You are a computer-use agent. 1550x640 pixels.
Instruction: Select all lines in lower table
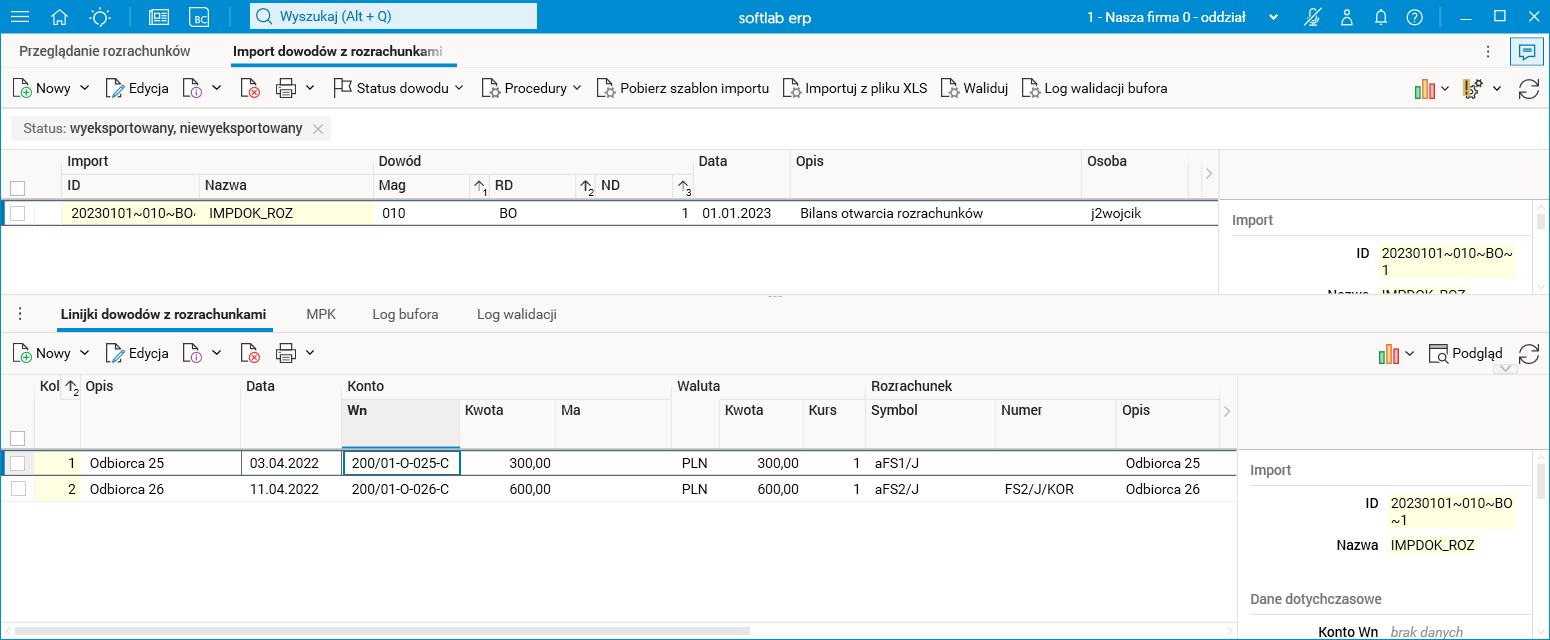pyautogui.click(x=17, y=438)
